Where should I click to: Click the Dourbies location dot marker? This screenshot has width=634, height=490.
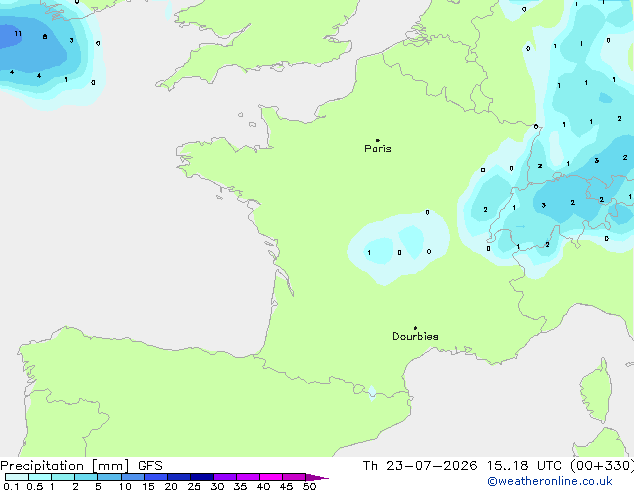[x=415, y=328]
